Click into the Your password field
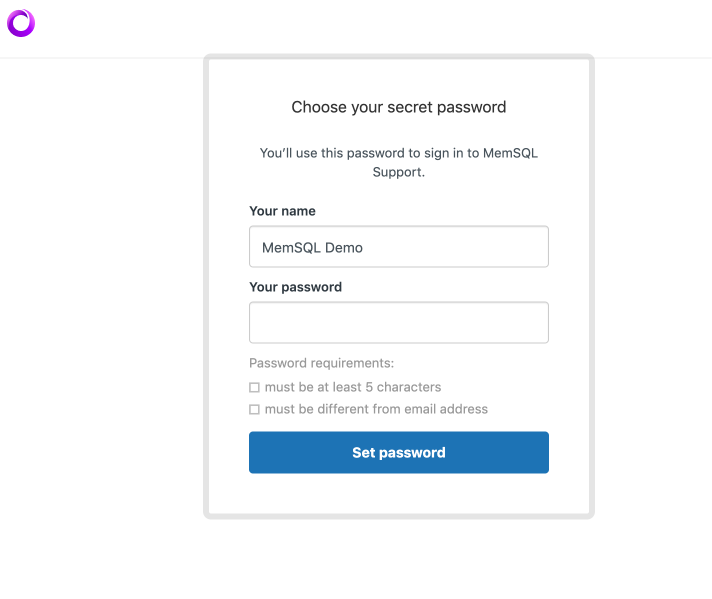This screenshot has height=599, width=712. tap(398, 323)
